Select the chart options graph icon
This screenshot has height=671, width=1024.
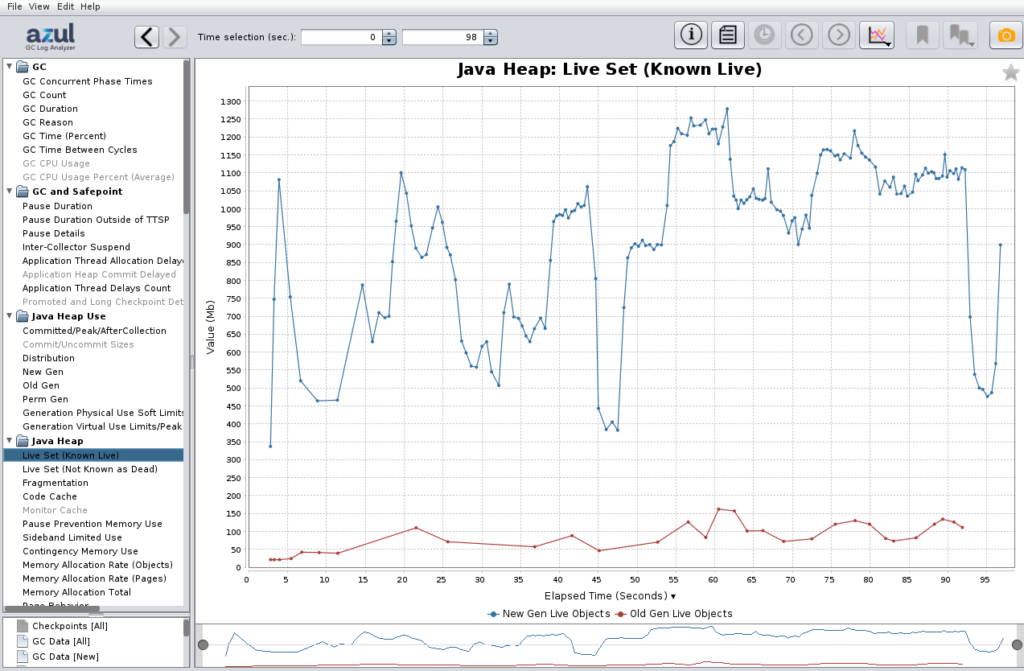point(877,34)
